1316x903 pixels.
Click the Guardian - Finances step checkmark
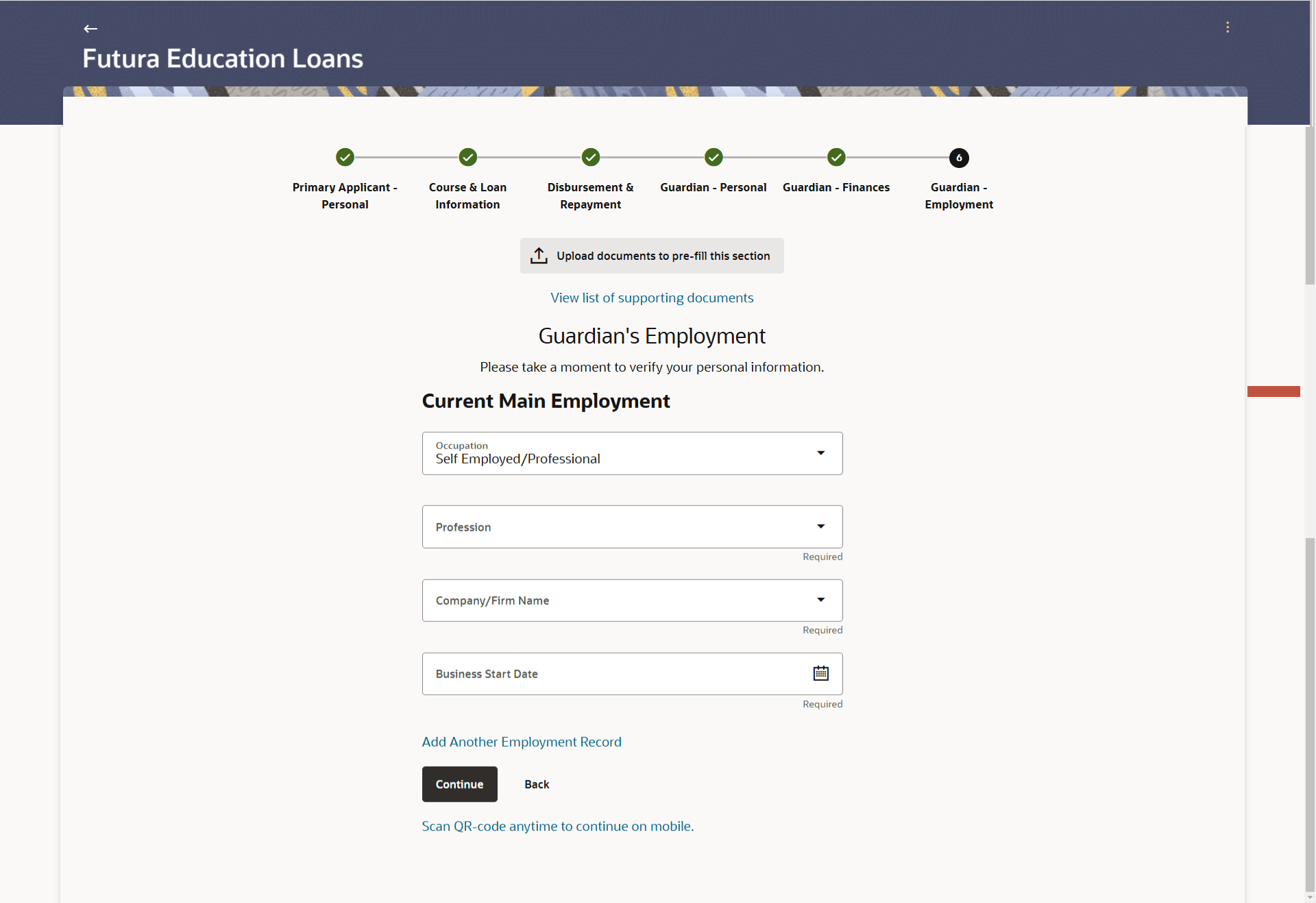coord(836,158)
